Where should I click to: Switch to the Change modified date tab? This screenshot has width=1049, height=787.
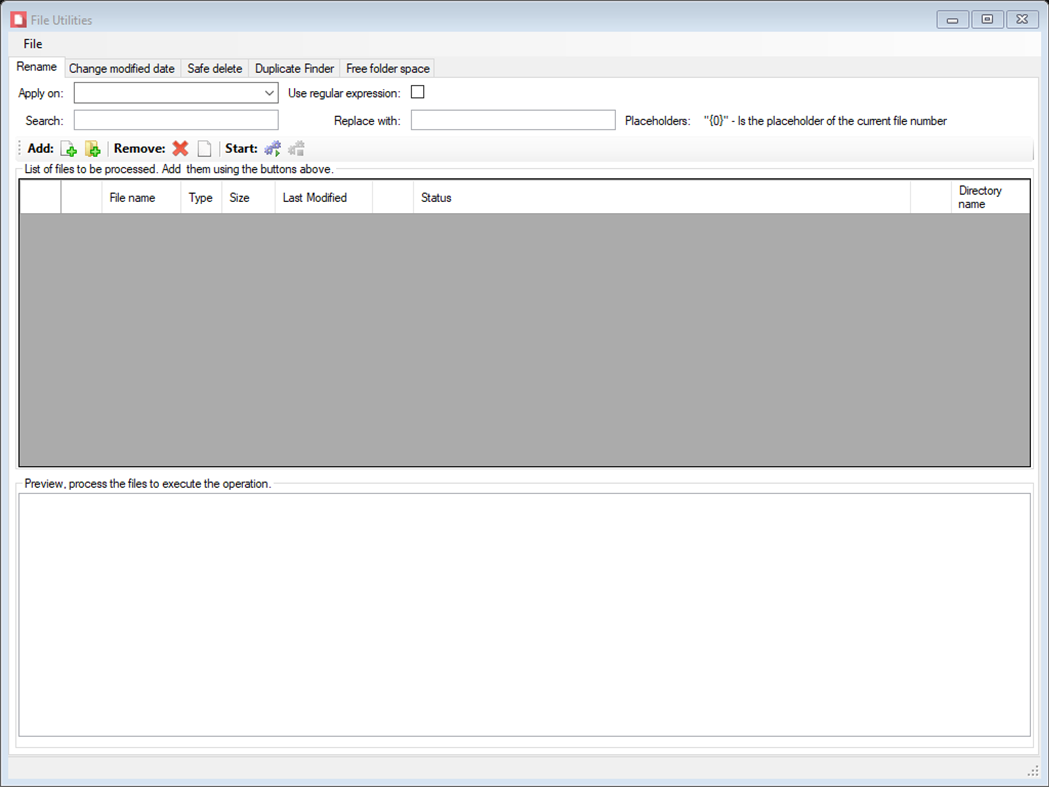click(x=121, y=67)
